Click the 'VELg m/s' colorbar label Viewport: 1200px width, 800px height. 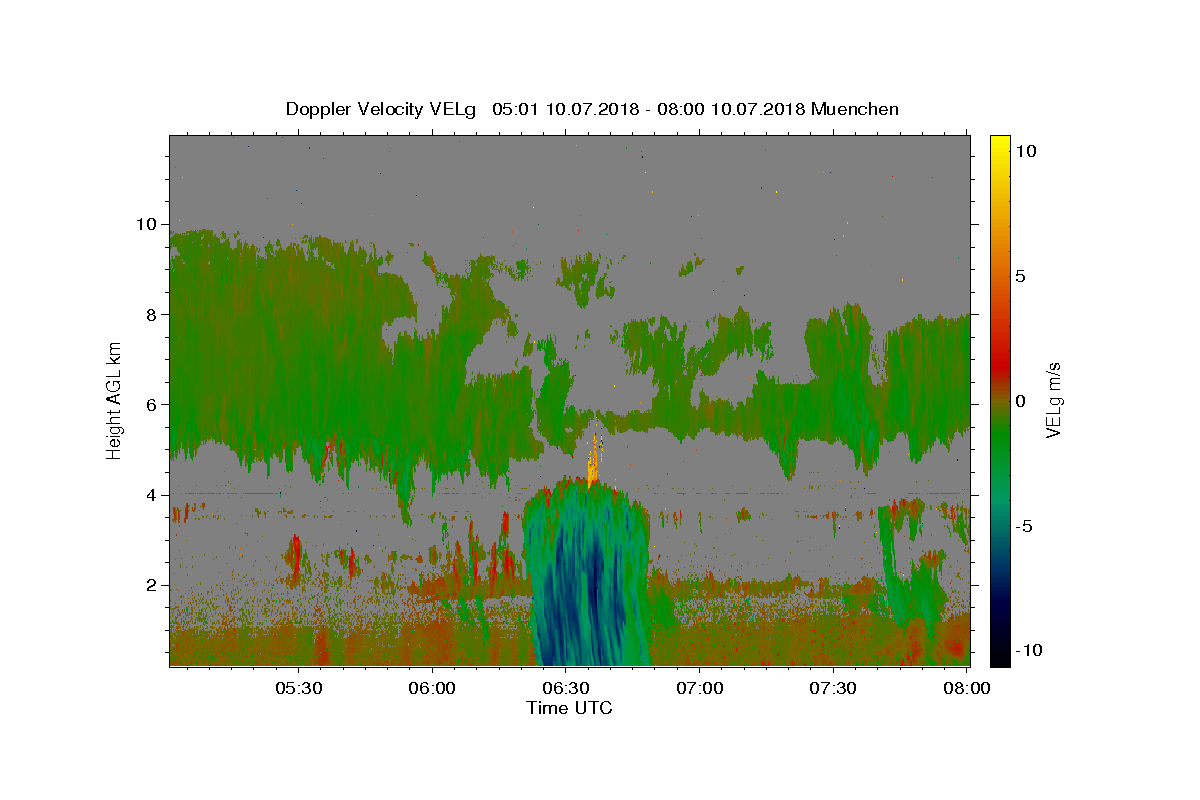coord(1053,399)
